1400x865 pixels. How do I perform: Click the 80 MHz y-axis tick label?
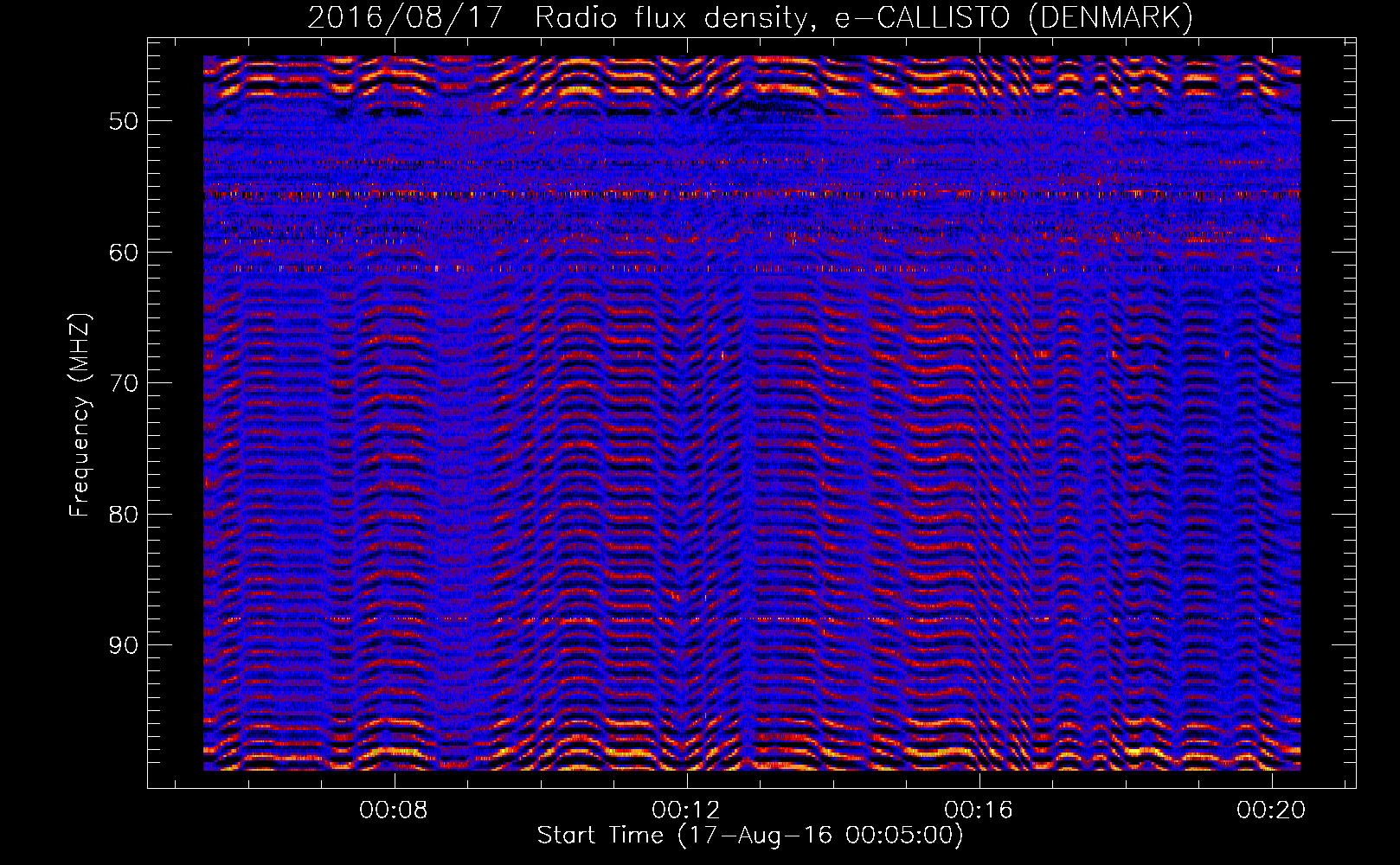tap(123, 515)
